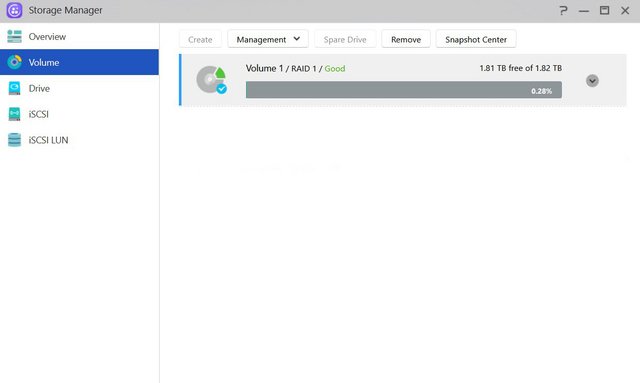The width and height of the screenshot is (640, 383).
Task: Click the Drive sidebar icon
Action: pos(14,88)
